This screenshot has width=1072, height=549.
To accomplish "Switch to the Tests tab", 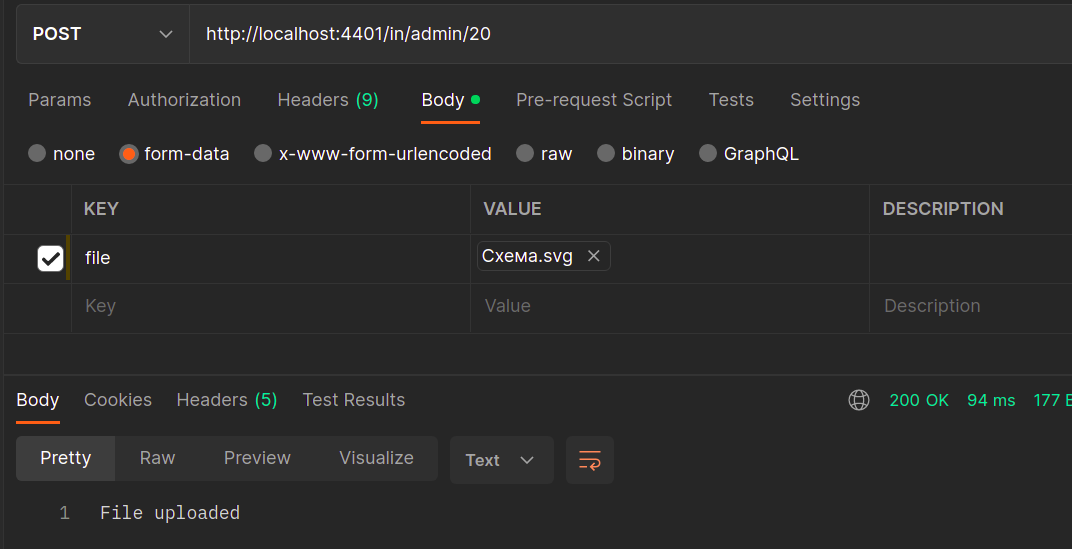I will [731, 100].
